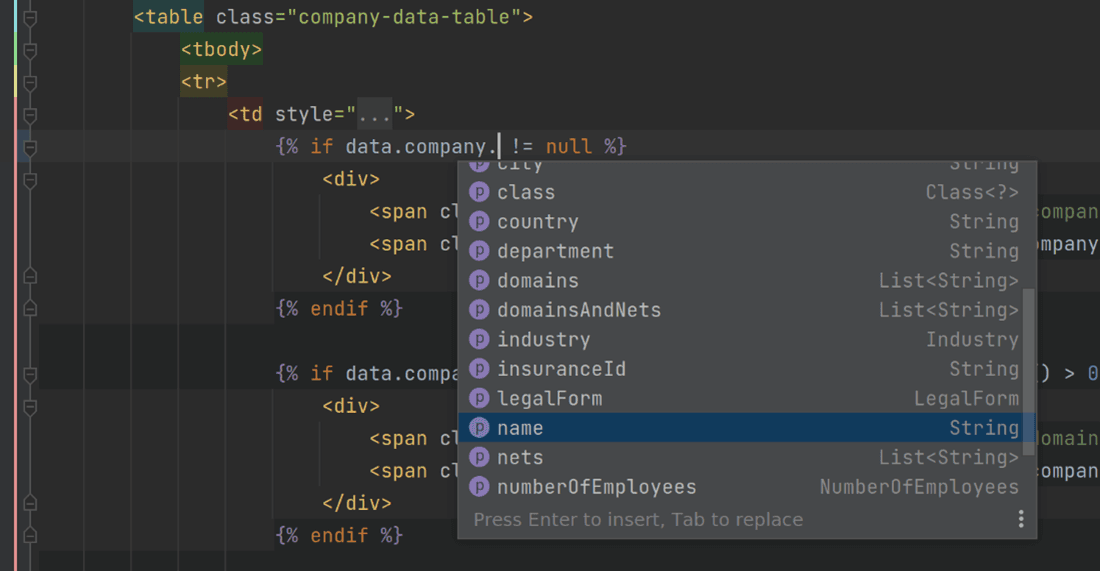Click the property icon next to "numberOfEmployees"

[479, 487]
